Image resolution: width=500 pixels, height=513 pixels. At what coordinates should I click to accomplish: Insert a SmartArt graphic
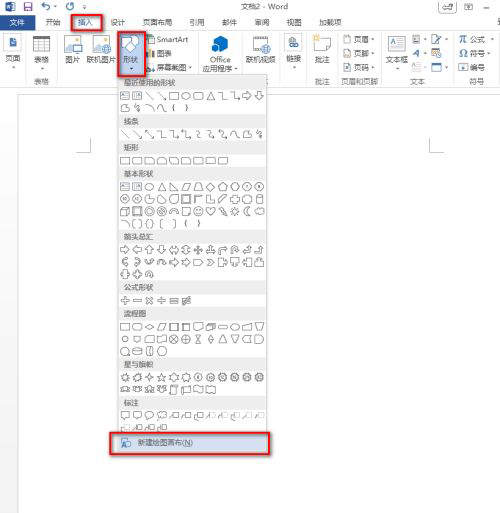click(167, 39)
